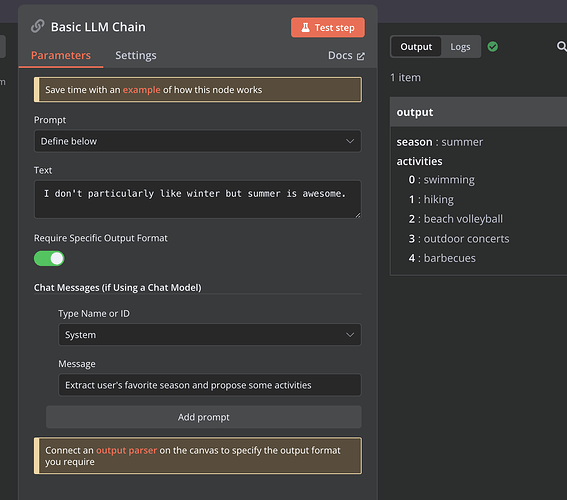Follow the output parser link
Viewport: 567px width, 500px height.
(127, 450)
